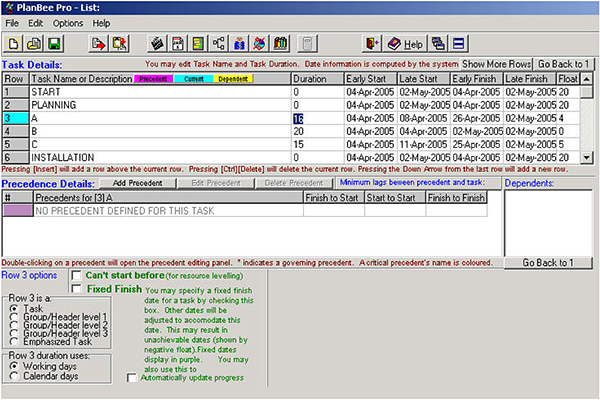Select Working days radio button
Image resolution: width=600 pixels, height=400 pixels.
pos(14,366)
